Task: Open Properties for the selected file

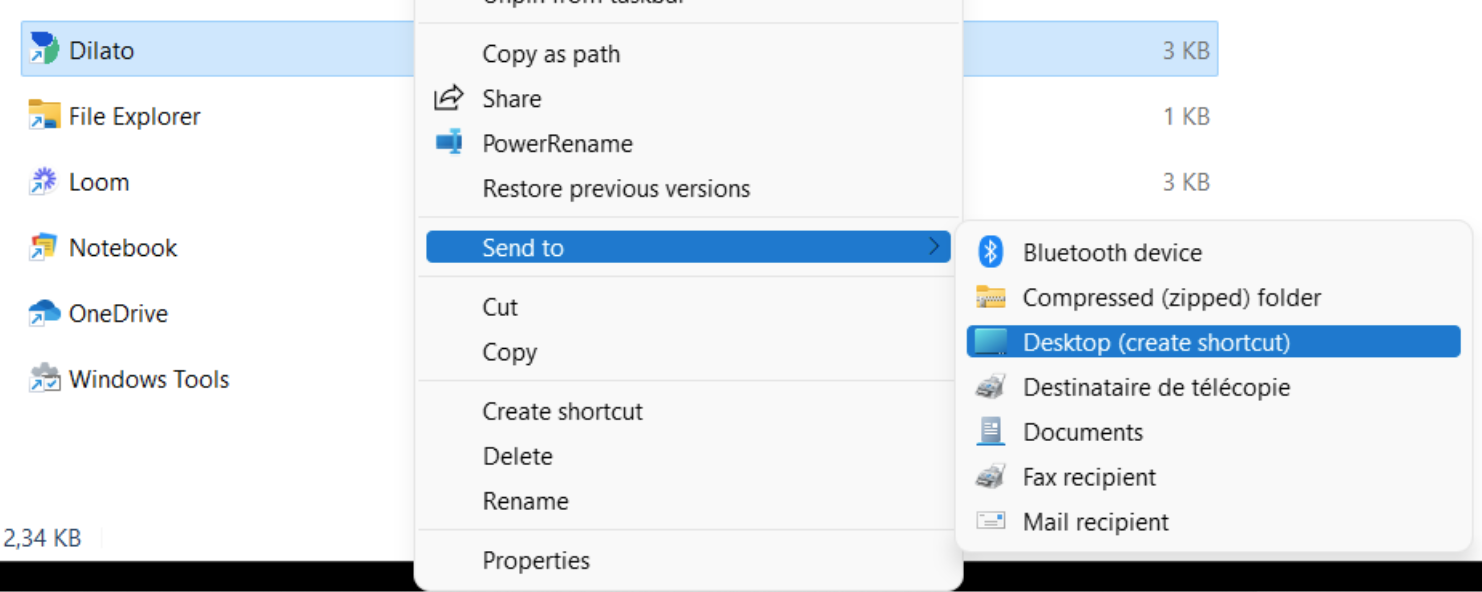Action: coord(536,560)
